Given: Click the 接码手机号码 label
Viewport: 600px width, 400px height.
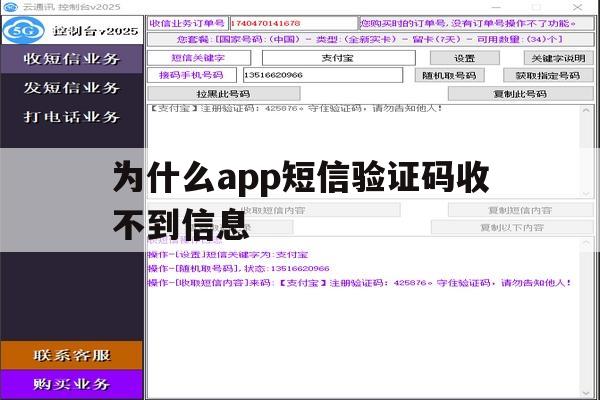Looking at the screenshot, I should tap(192, 75).
